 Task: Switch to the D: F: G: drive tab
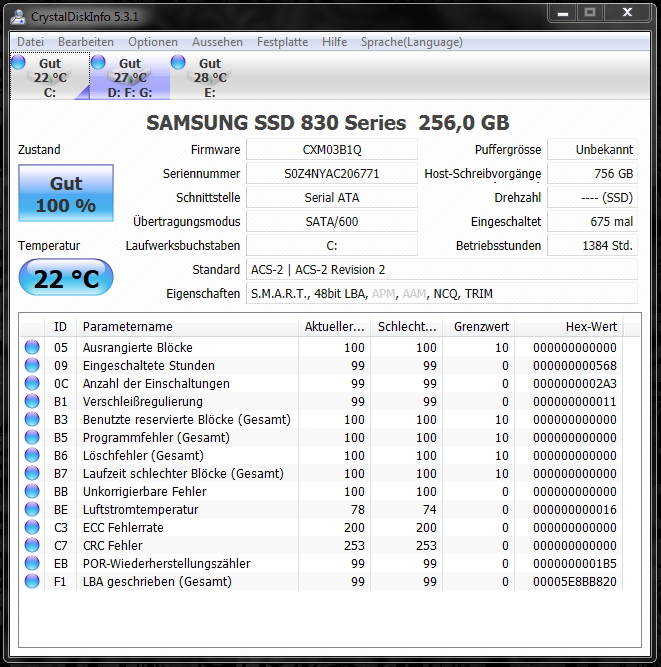130,77
